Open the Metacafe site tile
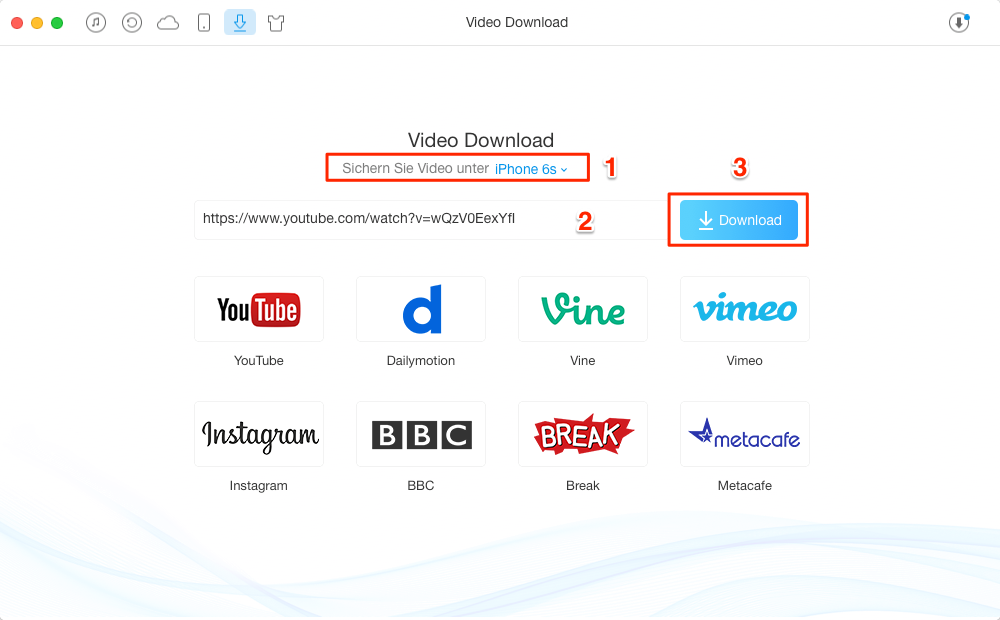Viewport: 1000px width, 620px height. click(x=745, y=434)
